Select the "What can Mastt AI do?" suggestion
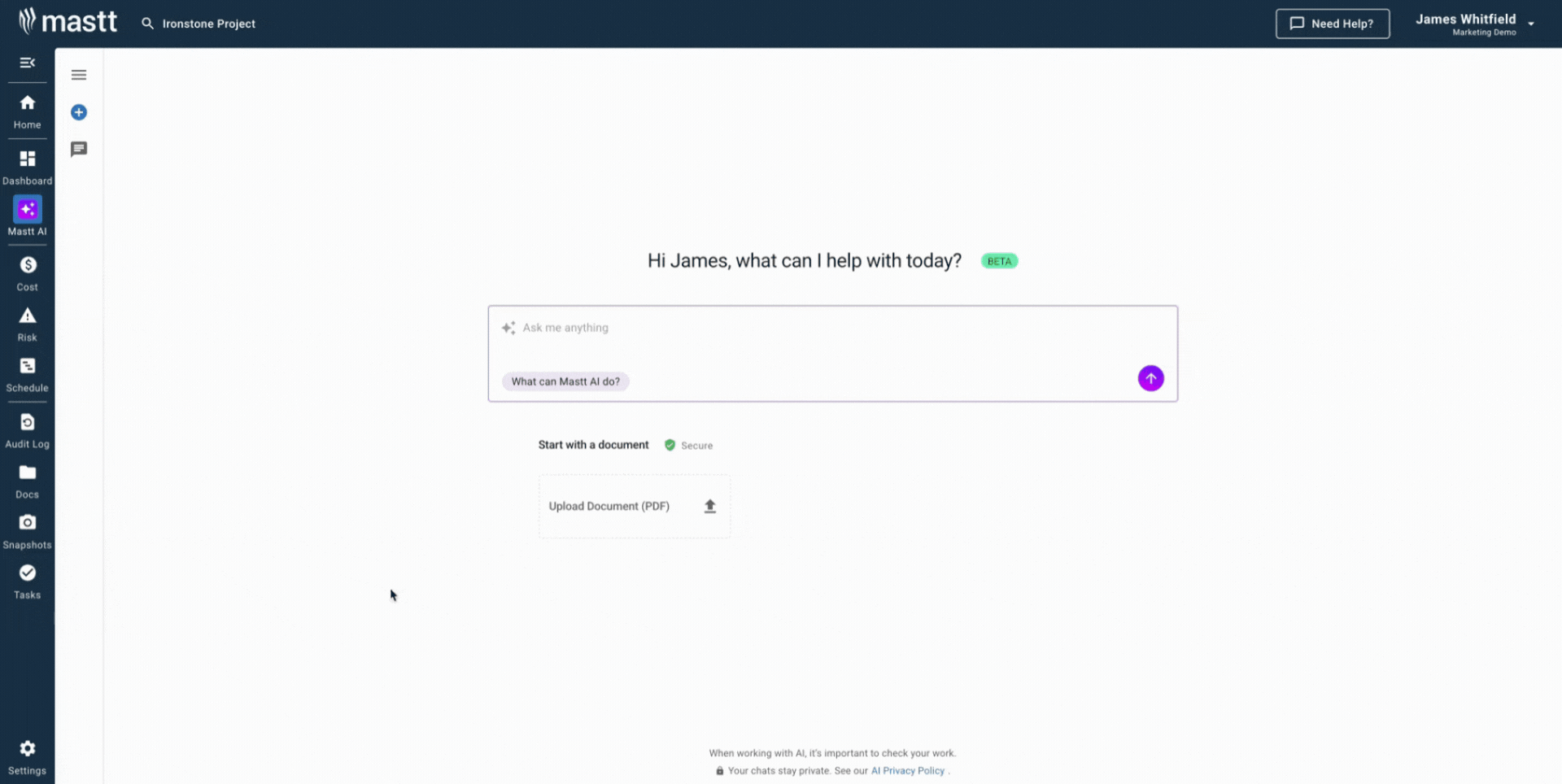The height and width of the screenshot is (784, 1562). pos(565,381)
